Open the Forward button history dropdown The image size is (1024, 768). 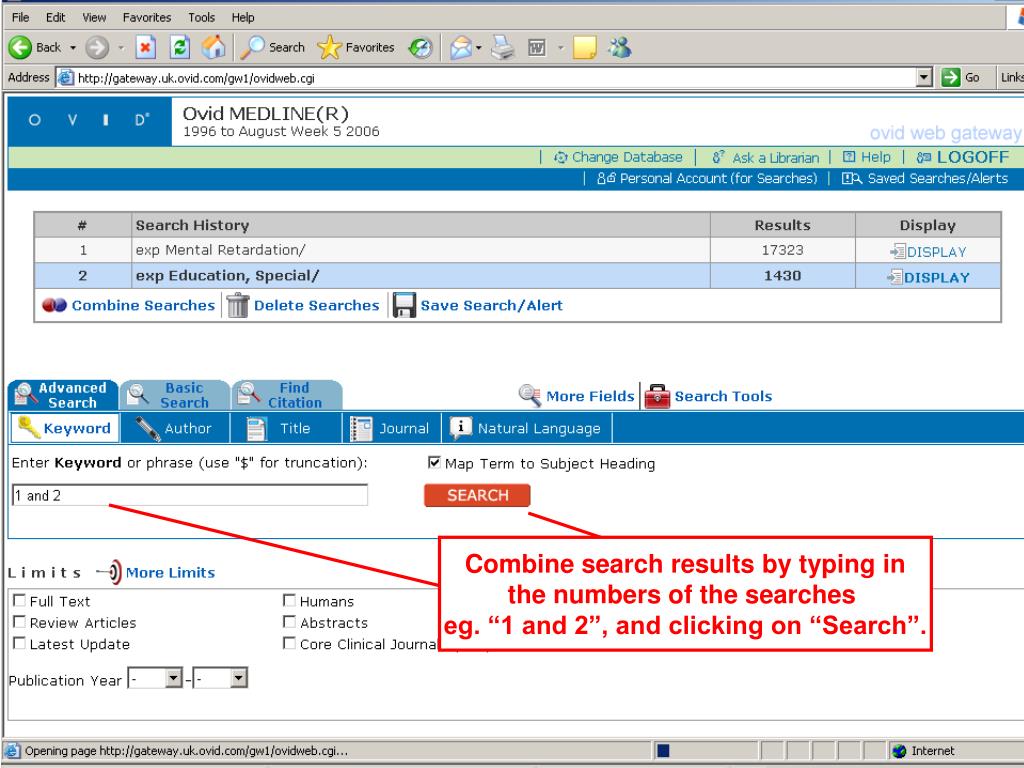click(x=121, y=48)
